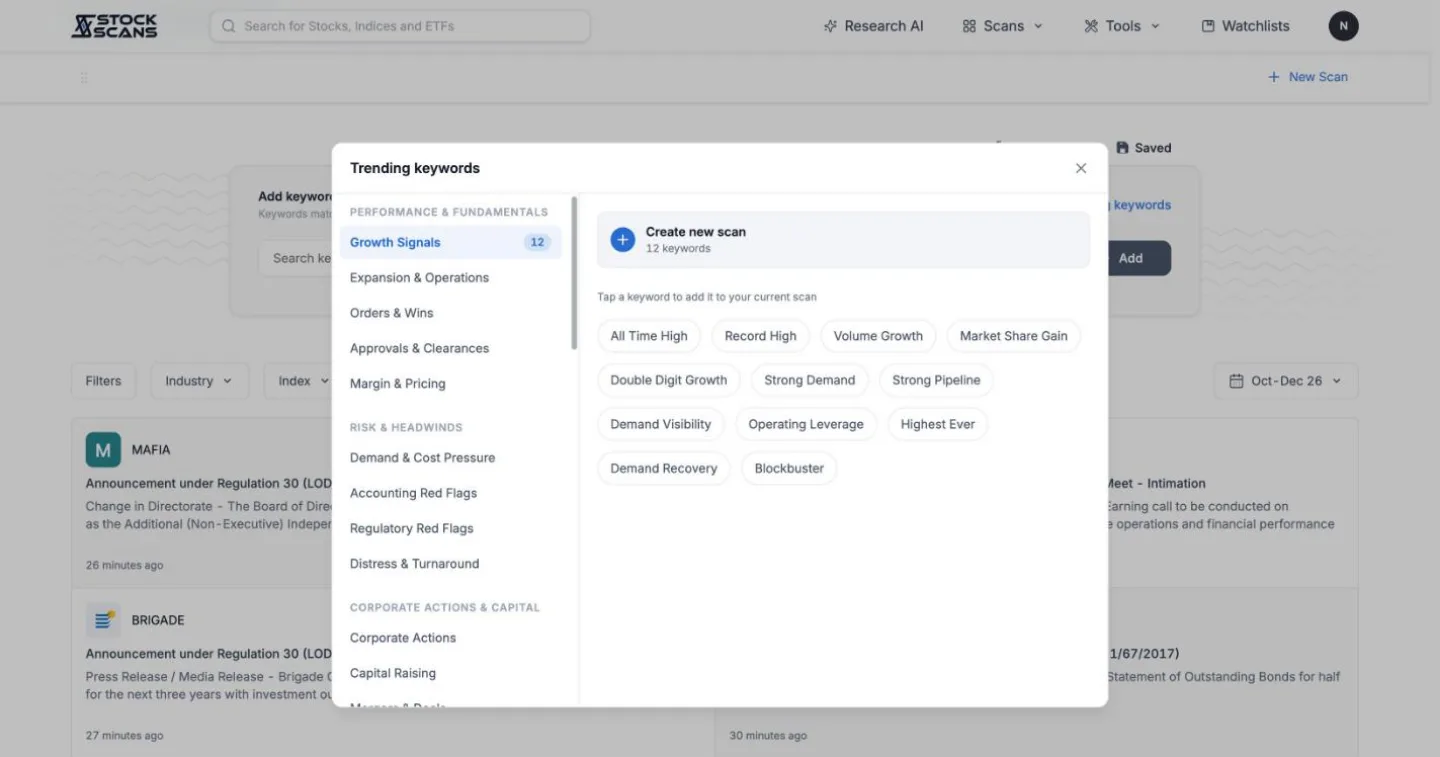
Task: Add the Blockbuster keyword
Action: coord(789,468)
